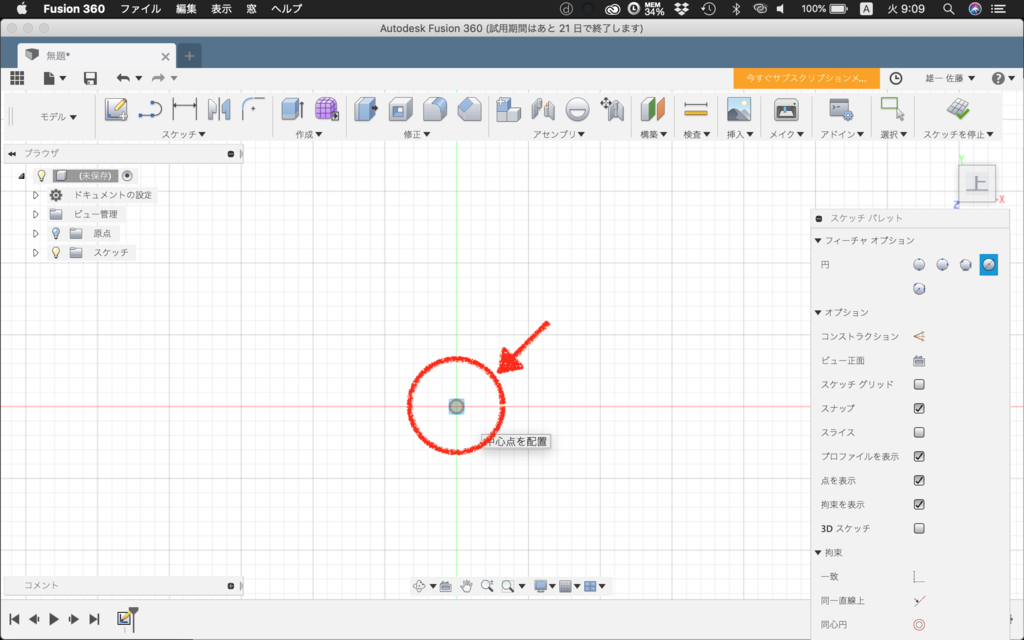This screenshot has width=1024, height=640.
Task: Apply the 同心円 concentric constraint
Action: [x=919, y=625]
